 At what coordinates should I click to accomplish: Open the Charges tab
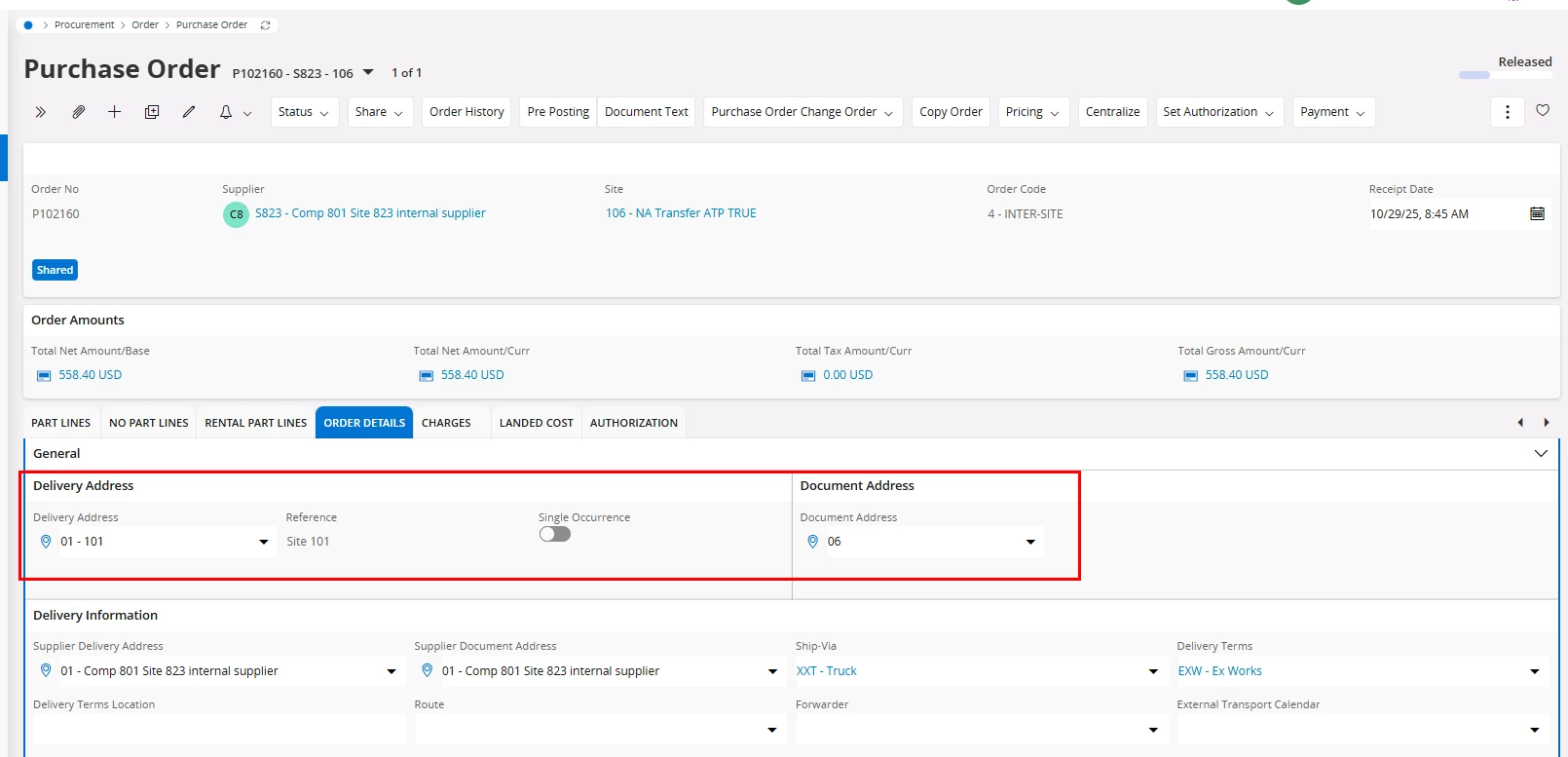pos(446,423)
